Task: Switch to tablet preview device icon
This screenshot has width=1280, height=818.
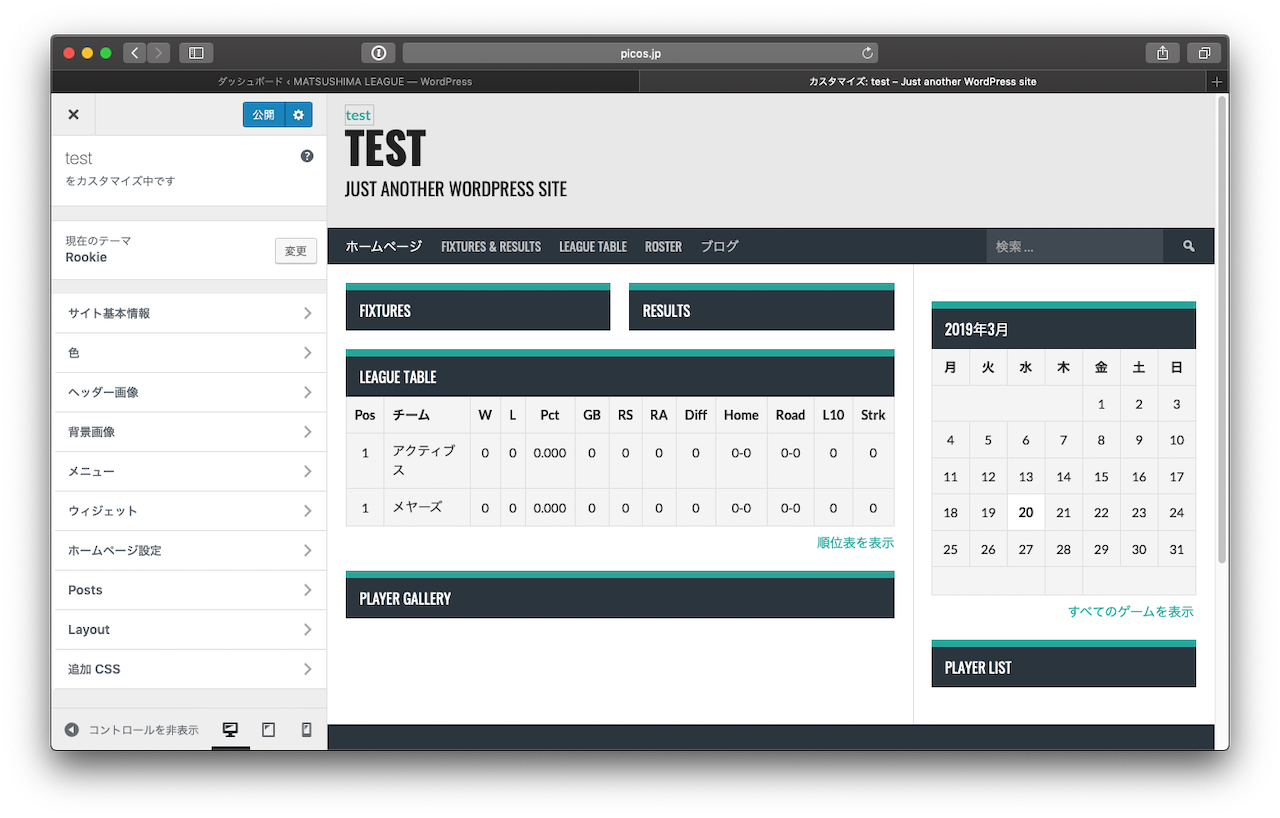Action: pyautogui.click(x=268, y=730)
